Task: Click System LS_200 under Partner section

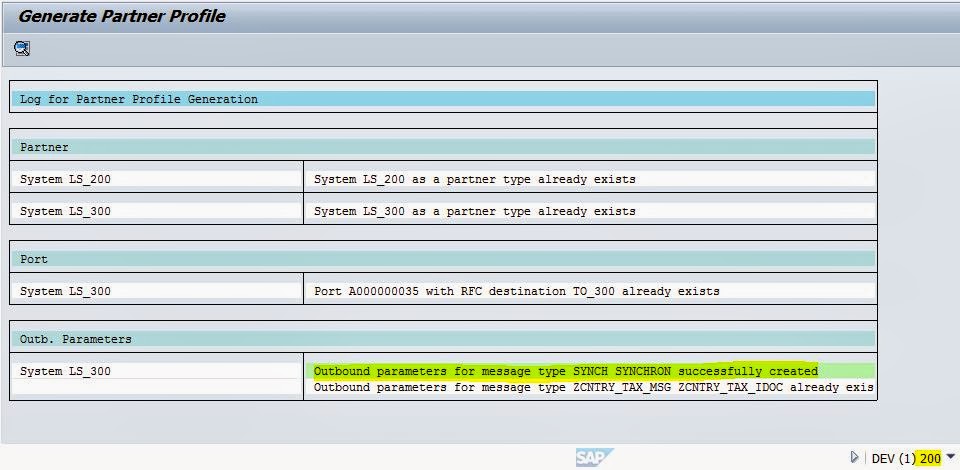Action: [66, 179]
